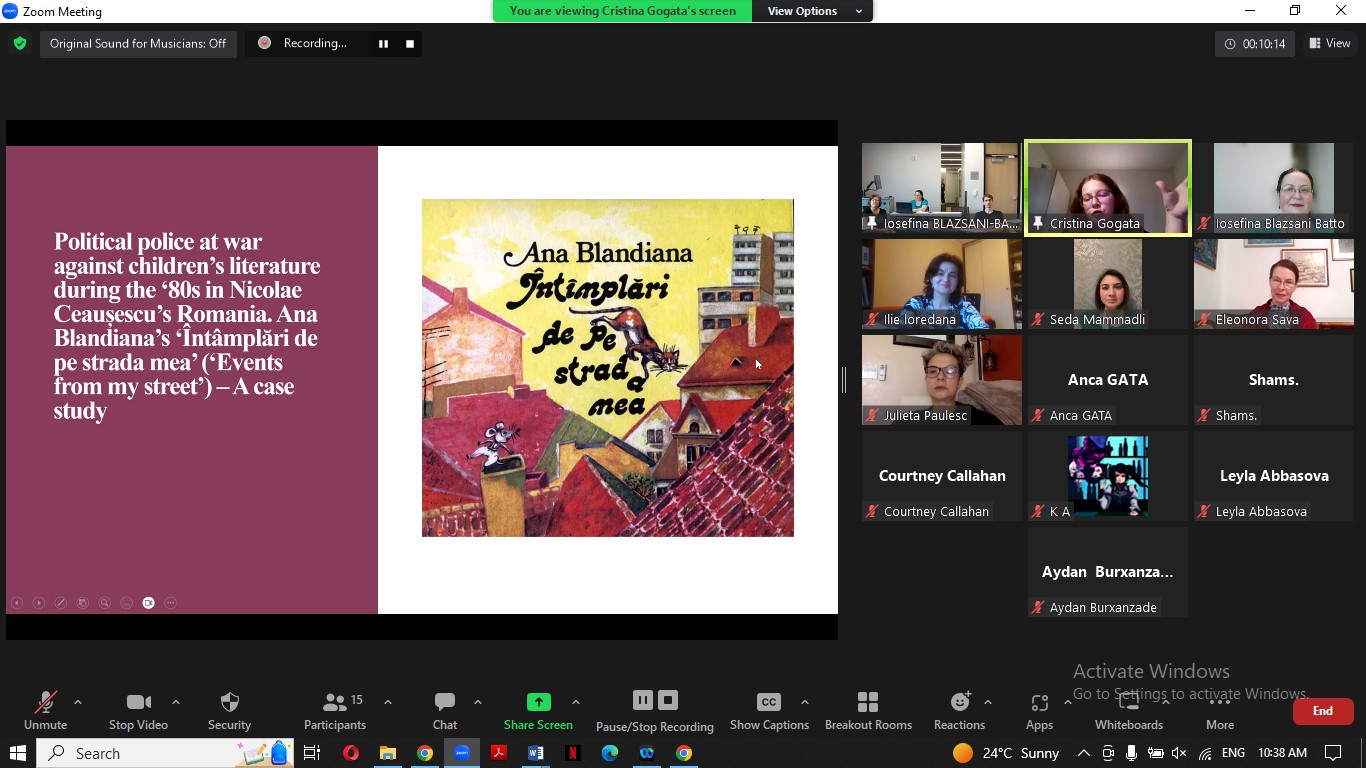Open the Reactions menu
The image size is (1366, 768).
[x=959, y=711]
